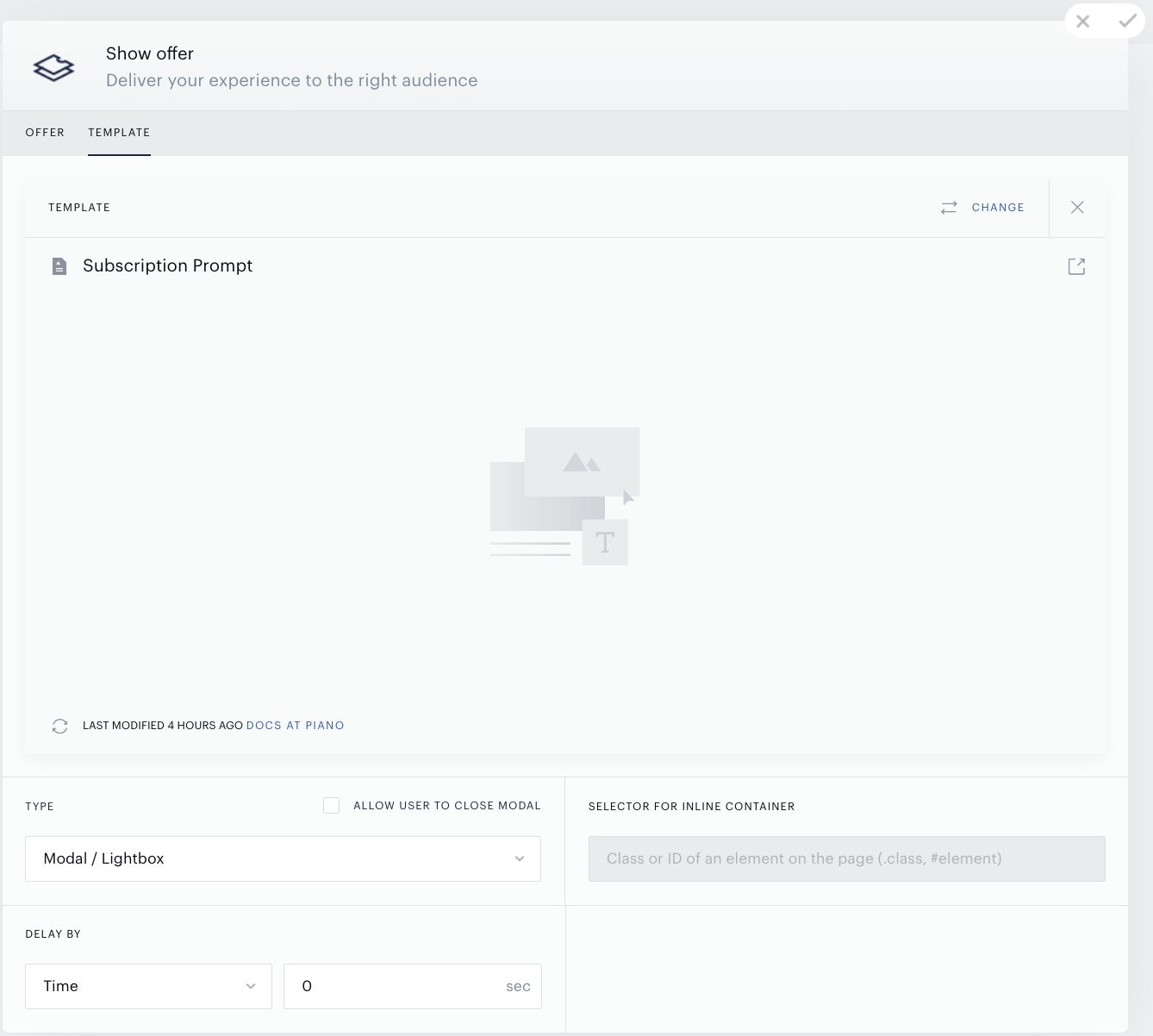
Task: Click the delay seconds input field
Action: (x=413, y=986)
